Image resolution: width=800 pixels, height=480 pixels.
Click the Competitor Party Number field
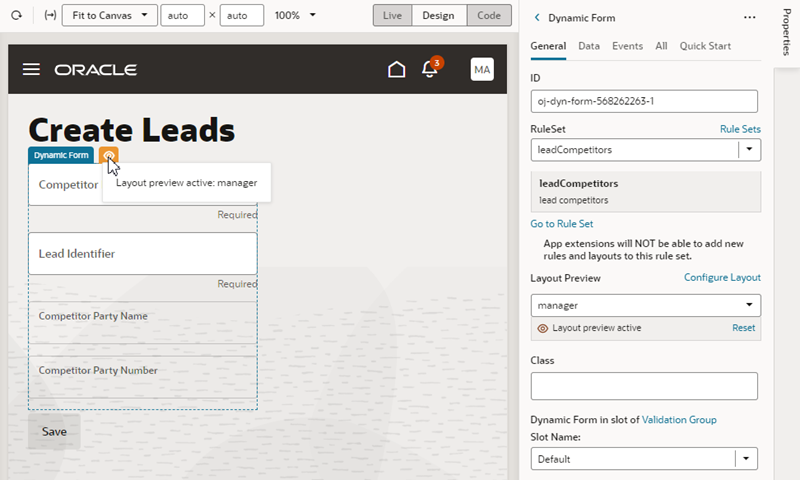[x=143, y=377]
